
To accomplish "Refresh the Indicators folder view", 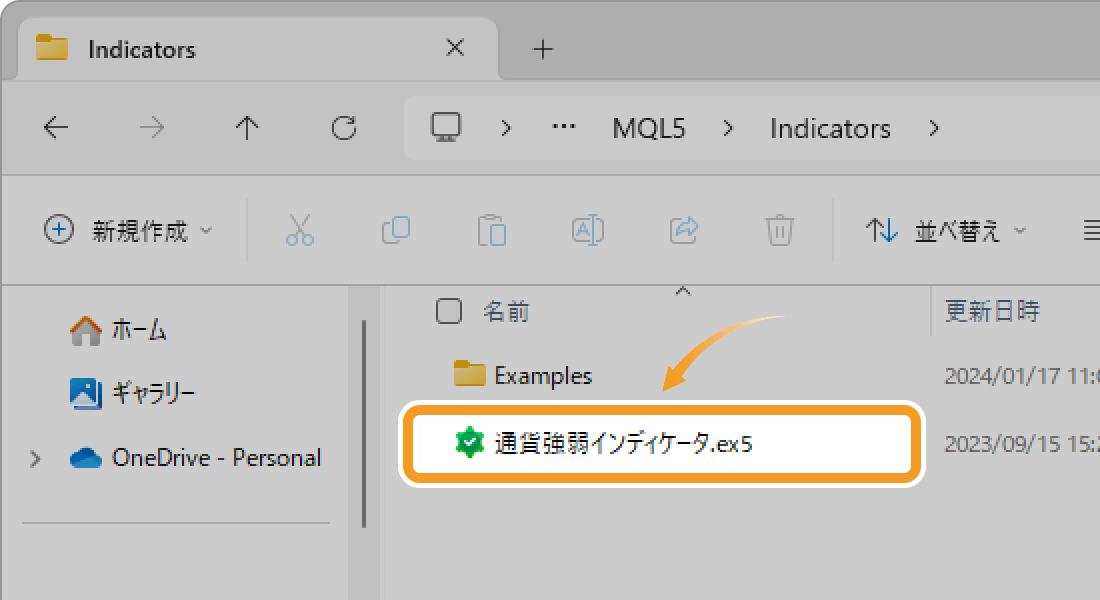I will coord(344,128).
